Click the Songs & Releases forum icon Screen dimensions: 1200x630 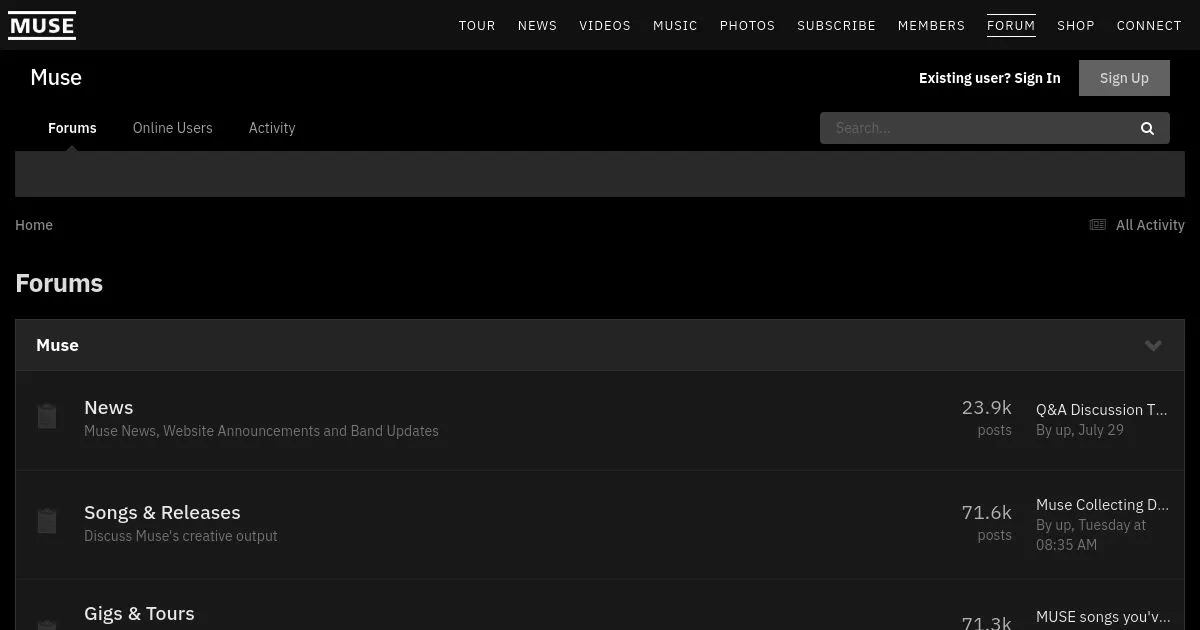(47, 521)
